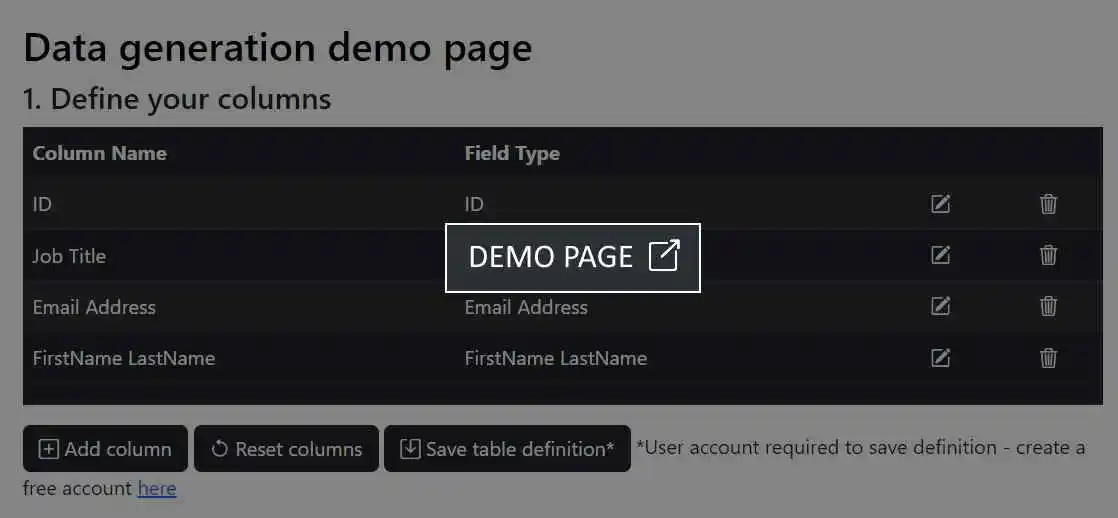Trash the FirstName LastName row

pos(1048,357)
